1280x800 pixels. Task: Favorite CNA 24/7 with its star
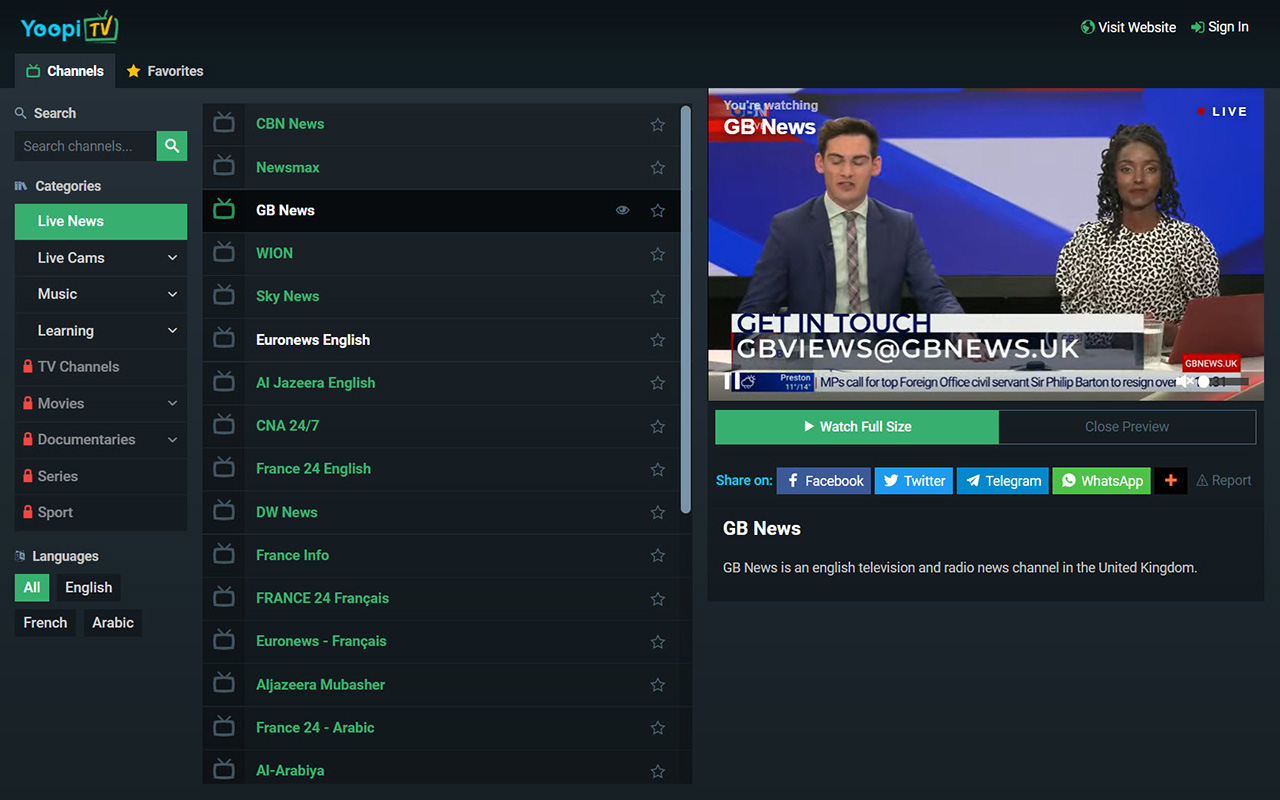658,426
